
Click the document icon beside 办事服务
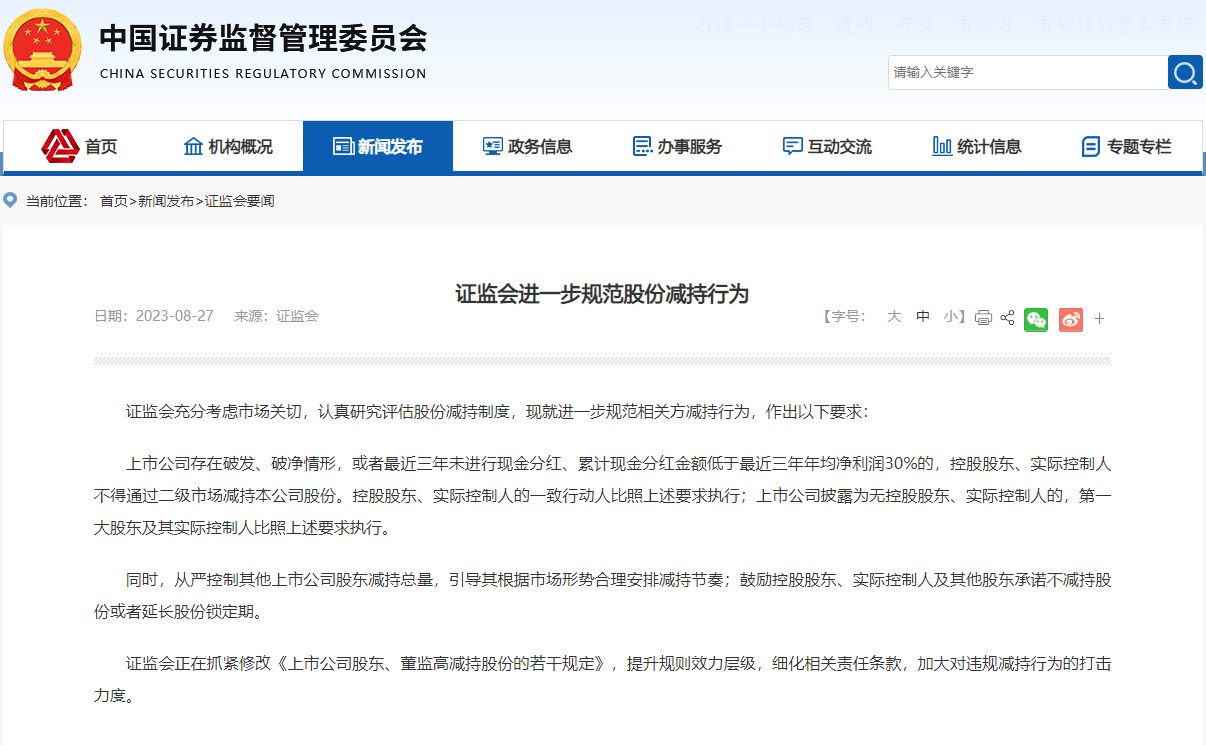[642, 147]
